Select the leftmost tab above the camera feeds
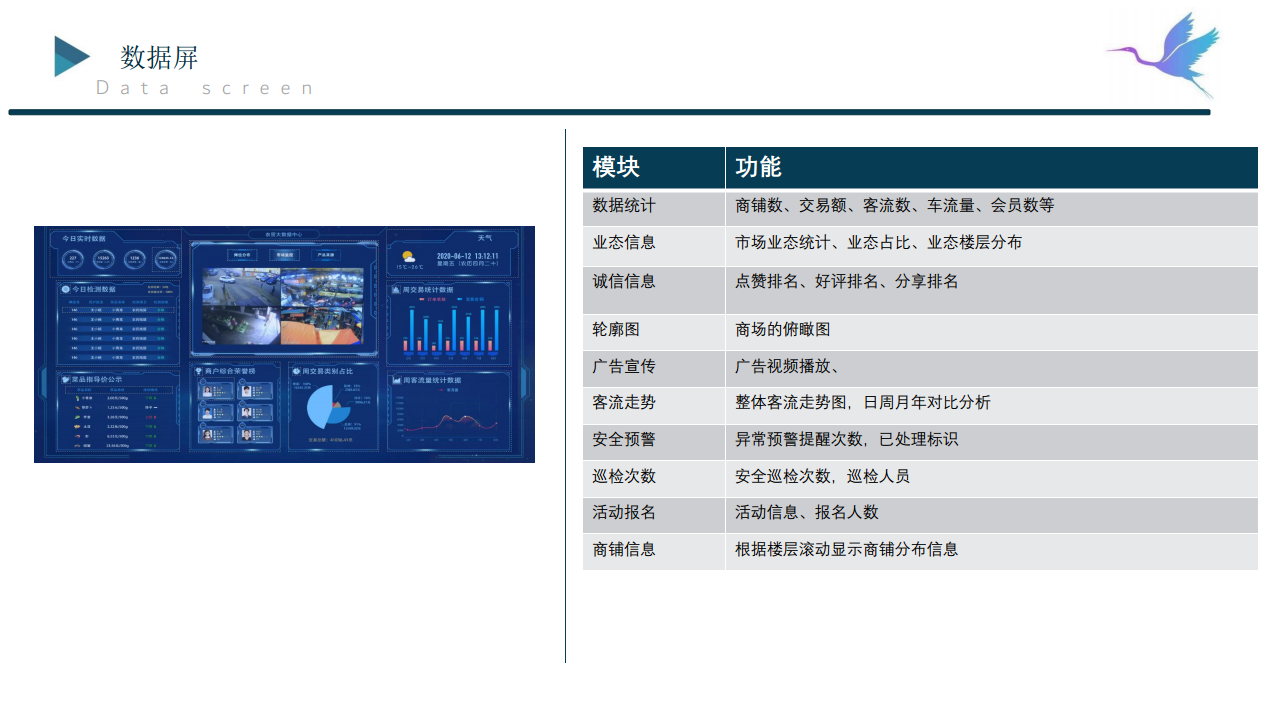1280x720 pixels. [x=242, y=255]
